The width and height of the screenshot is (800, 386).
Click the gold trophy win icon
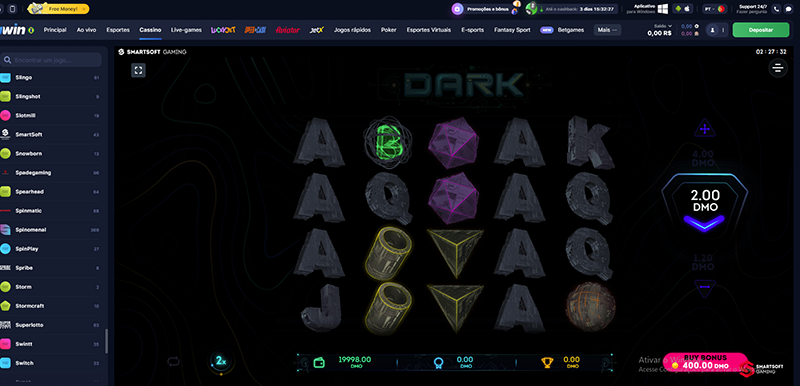(x=547, y=363)
